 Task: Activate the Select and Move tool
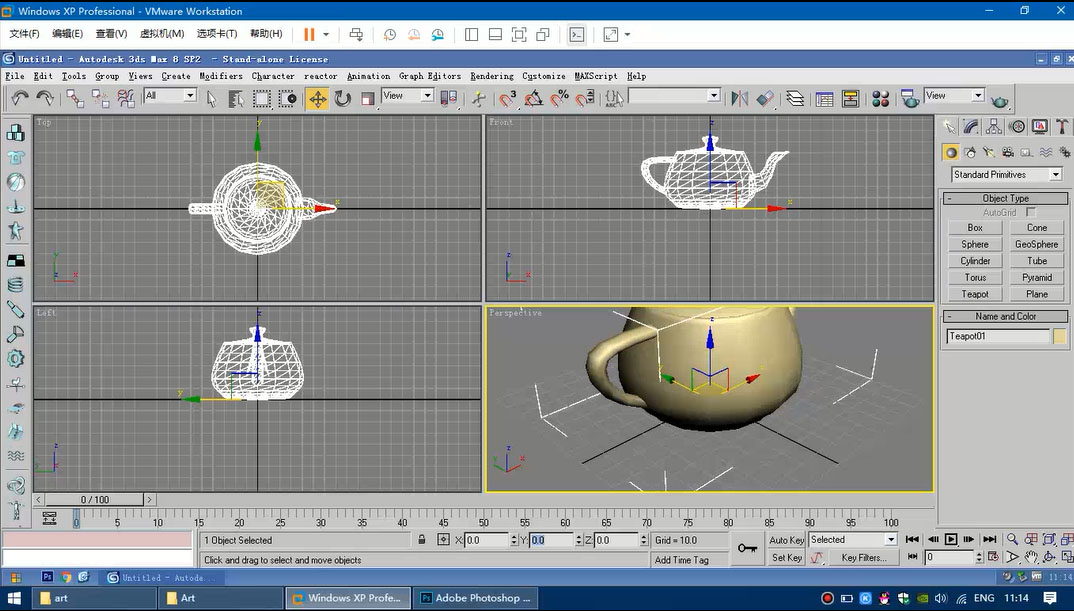point(317,99)
